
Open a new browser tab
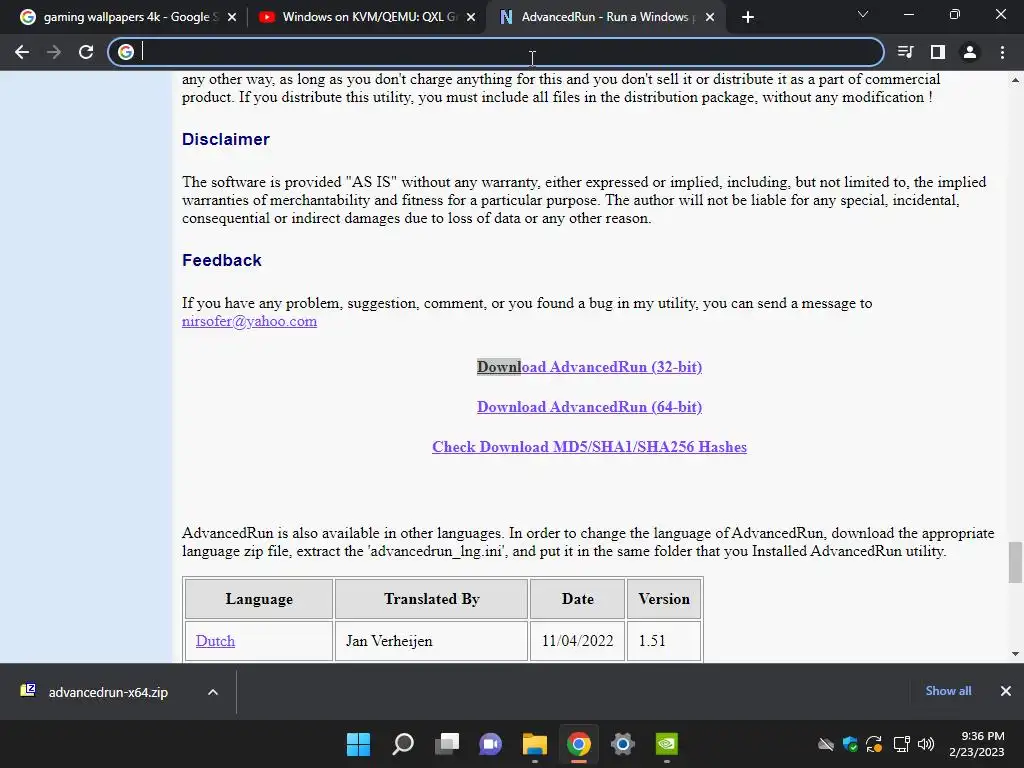(x=748, y=17)
